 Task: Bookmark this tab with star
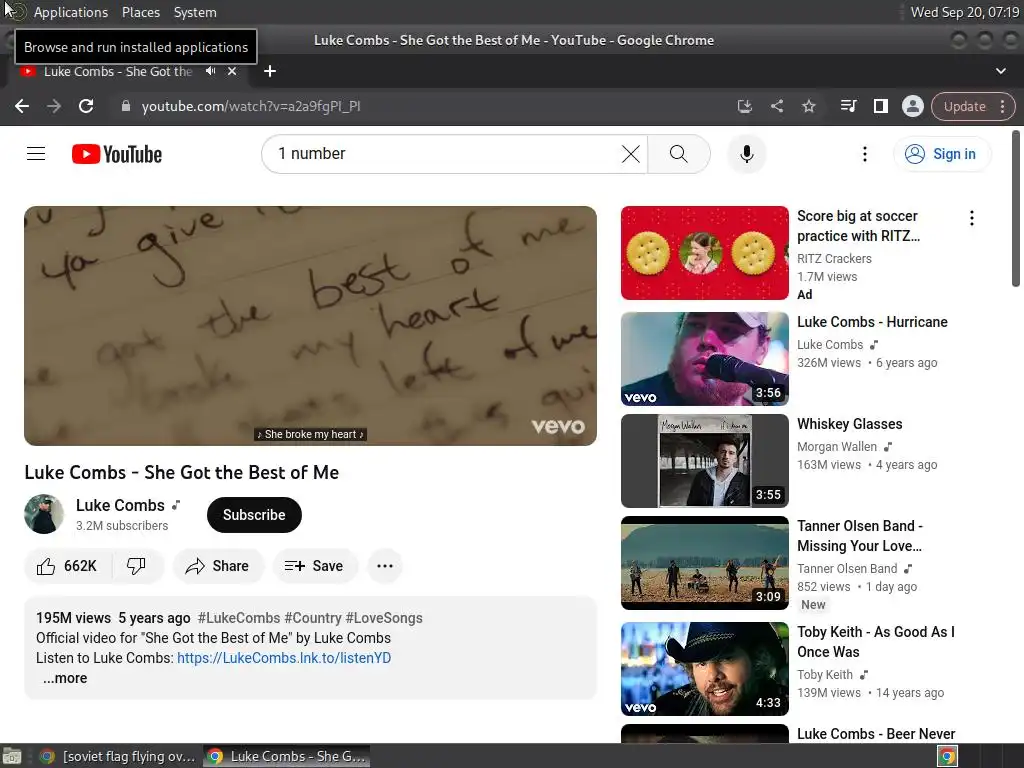[x=808, y=106]
